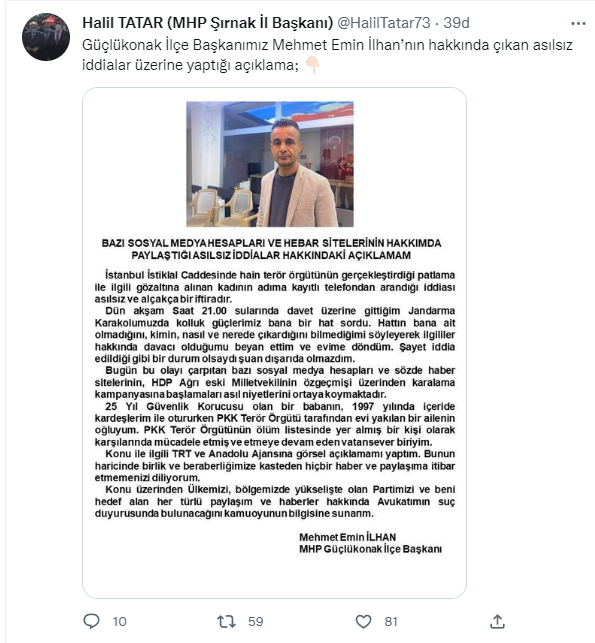Screen dimensions: 595x643
Task: Click the blank area below the signature in statement card
Action: 274,576
